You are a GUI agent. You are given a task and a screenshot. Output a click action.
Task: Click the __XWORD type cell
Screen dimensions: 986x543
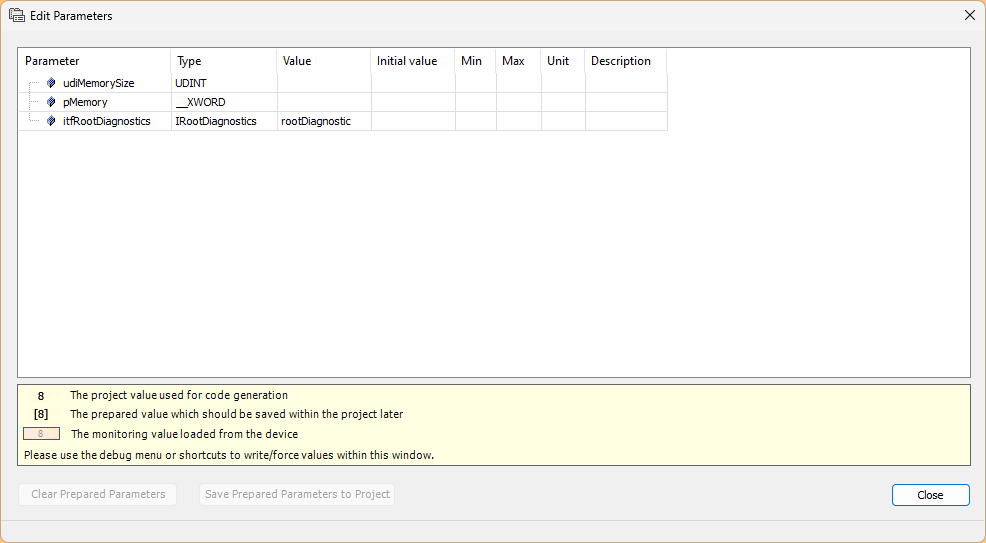coord(224,102)
